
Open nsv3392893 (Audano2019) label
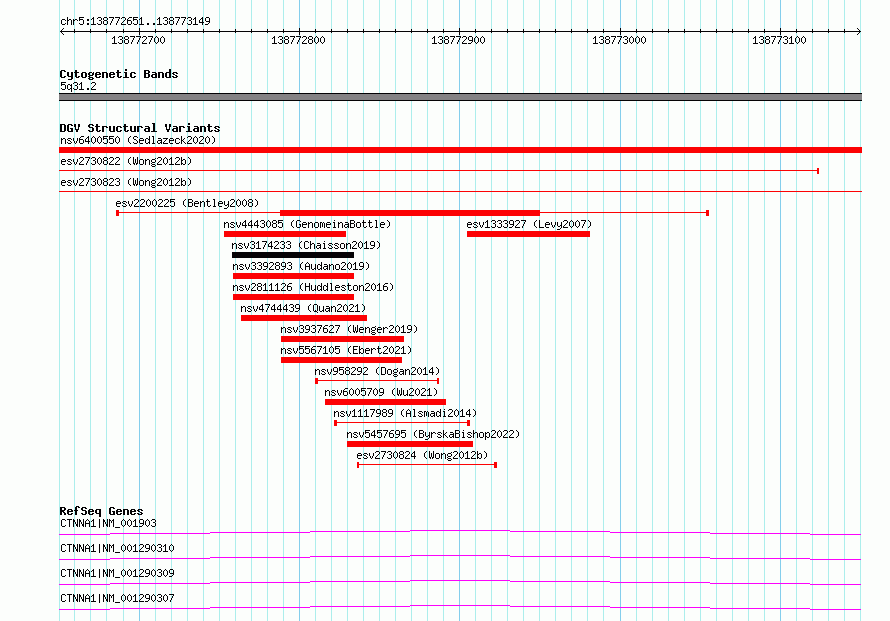[x=301, y=266]
